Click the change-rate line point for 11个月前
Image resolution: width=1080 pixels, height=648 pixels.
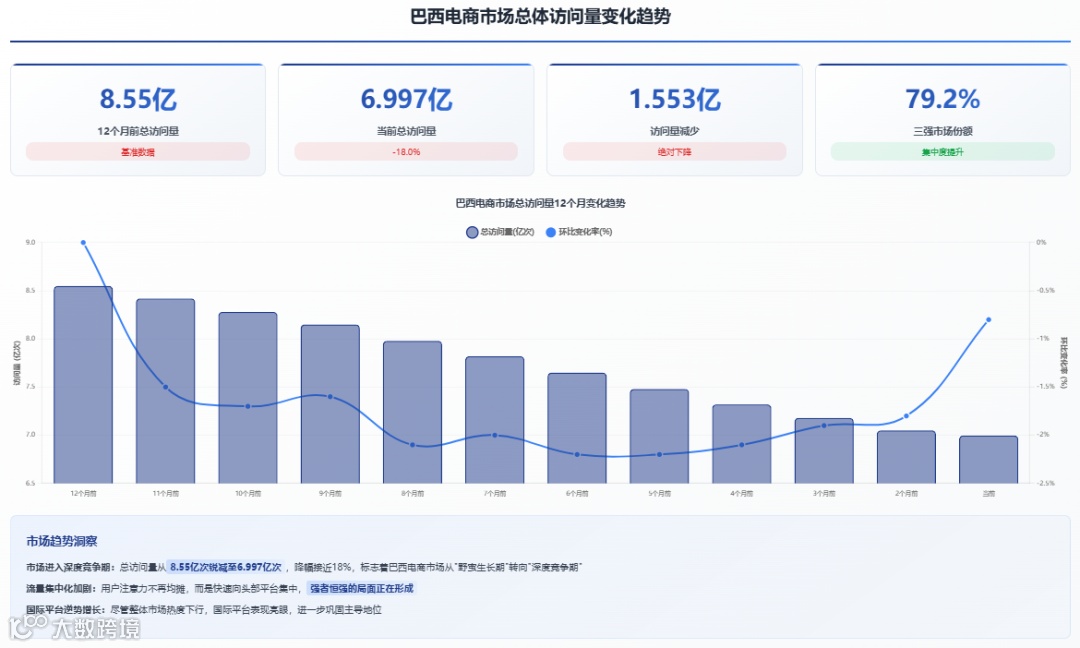[x=165, y=387]
